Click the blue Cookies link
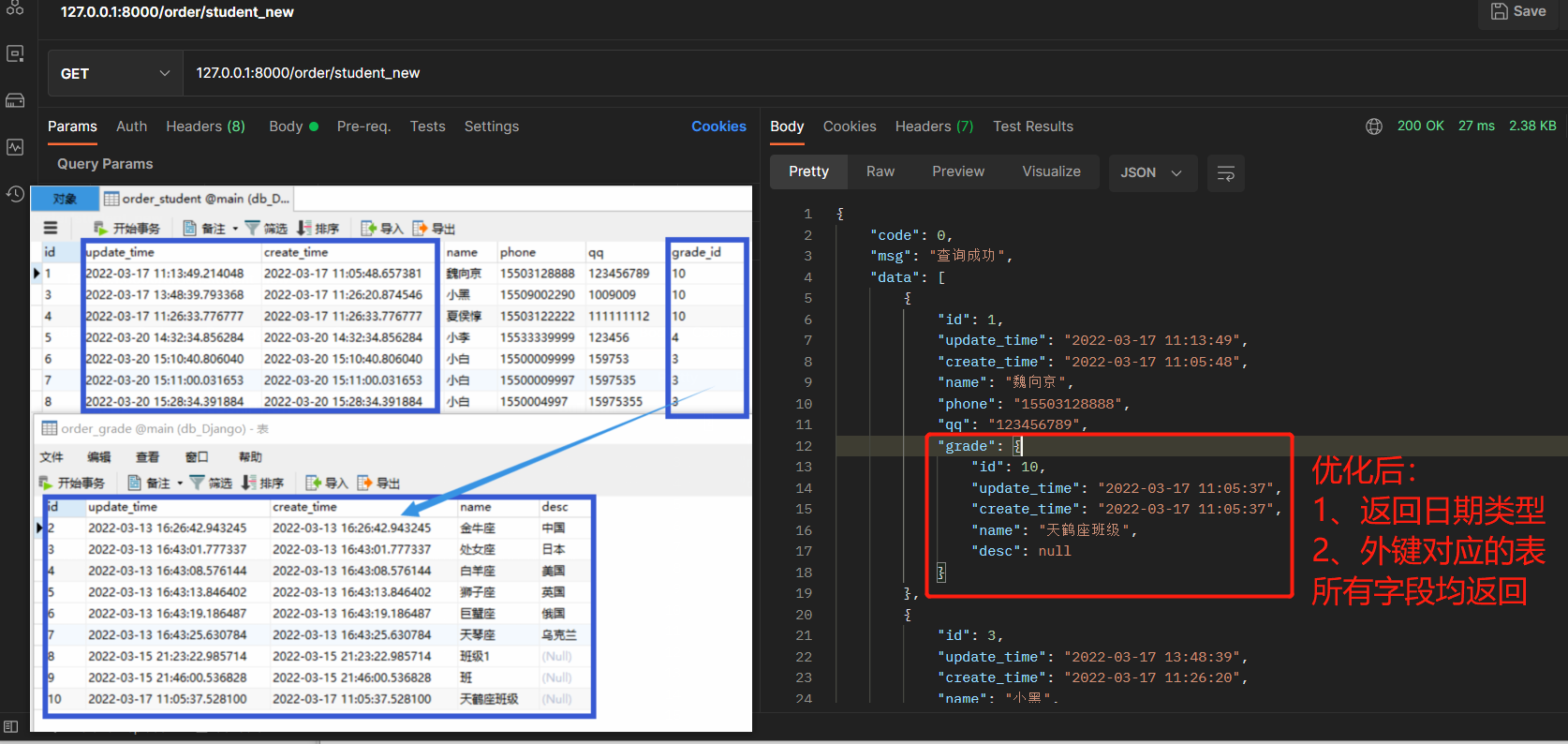 [718, 126]
